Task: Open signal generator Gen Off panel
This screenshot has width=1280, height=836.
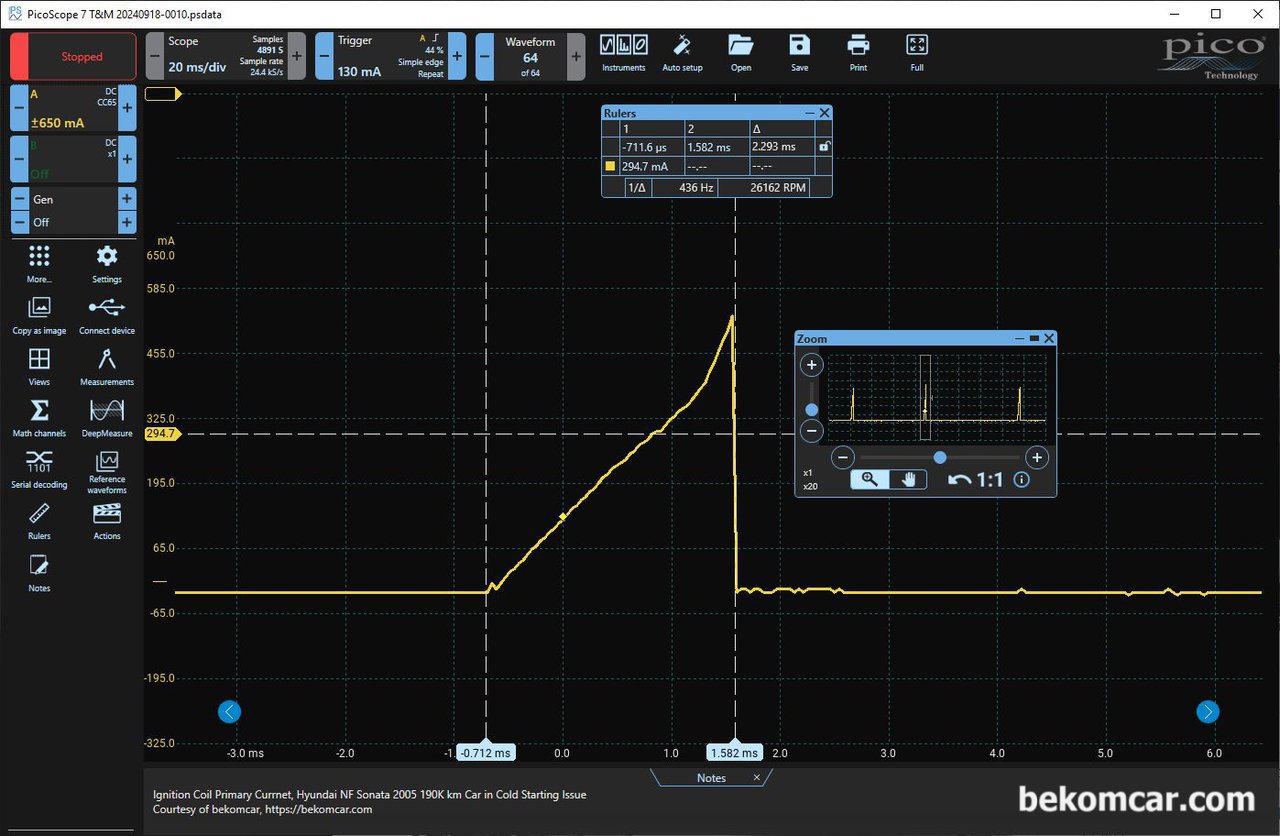Action: pyautogui.click(x=73, y=210)
